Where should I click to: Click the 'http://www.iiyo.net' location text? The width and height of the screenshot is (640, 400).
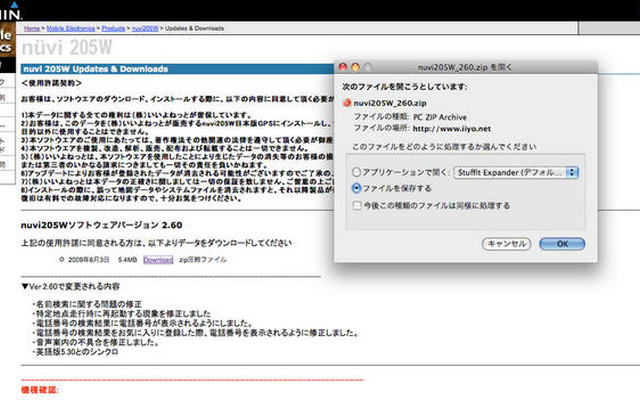coord(451,129)
